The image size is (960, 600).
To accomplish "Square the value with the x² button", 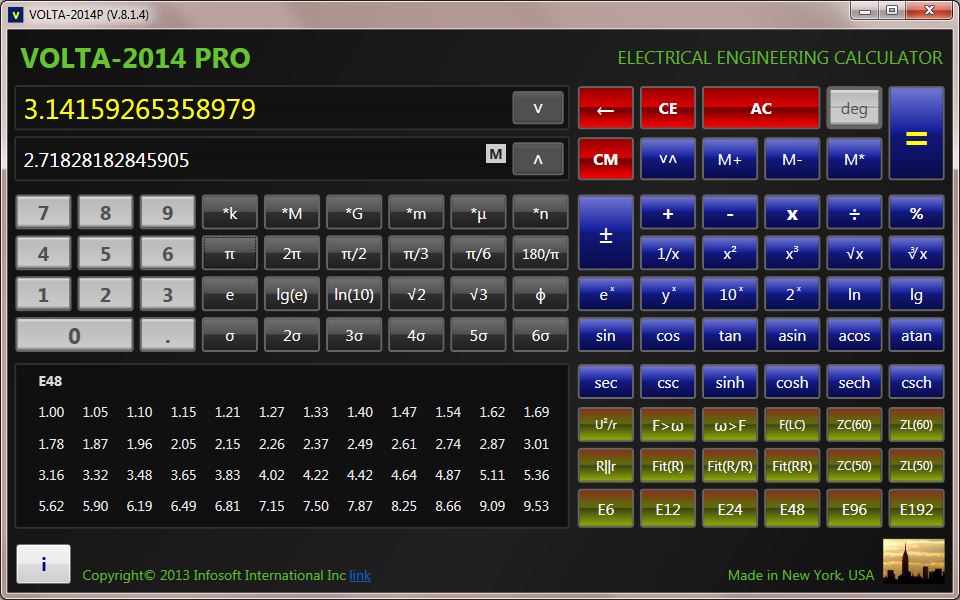I will pos(730,253).
